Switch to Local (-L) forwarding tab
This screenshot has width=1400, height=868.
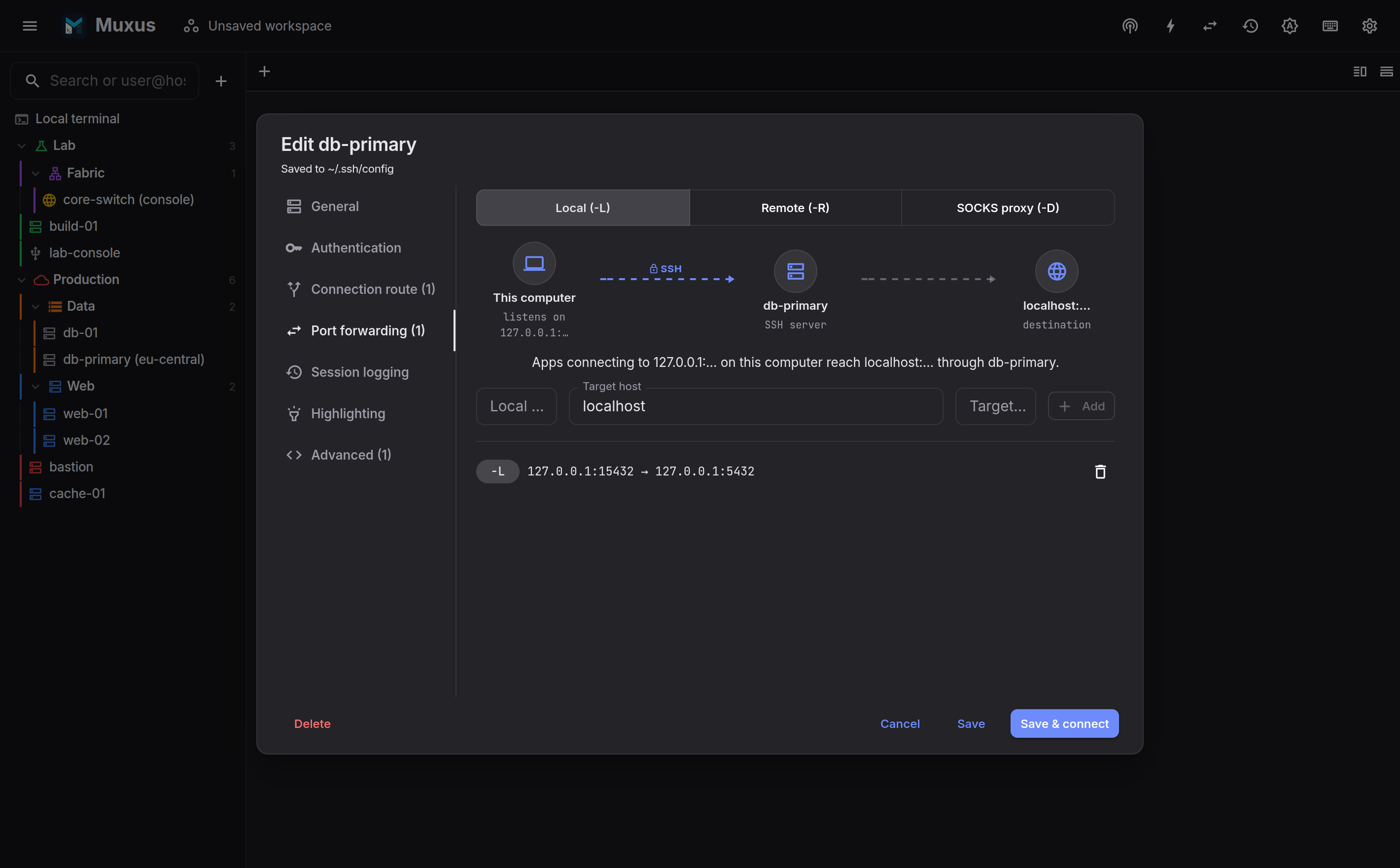tap(582, 208)
